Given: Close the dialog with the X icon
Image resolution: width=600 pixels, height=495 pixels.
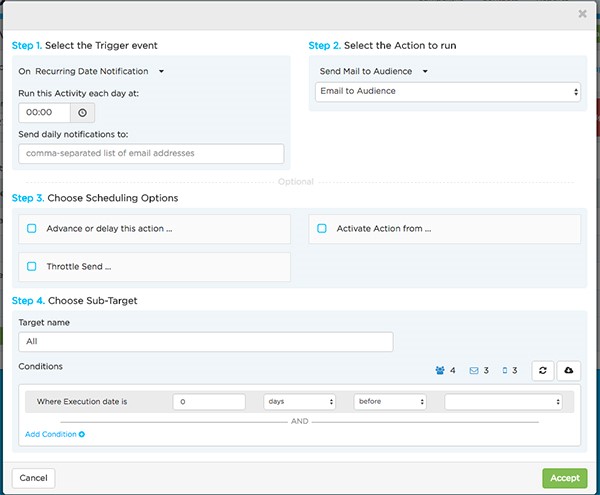Looking at the screenshot, I should click(582, 14).
